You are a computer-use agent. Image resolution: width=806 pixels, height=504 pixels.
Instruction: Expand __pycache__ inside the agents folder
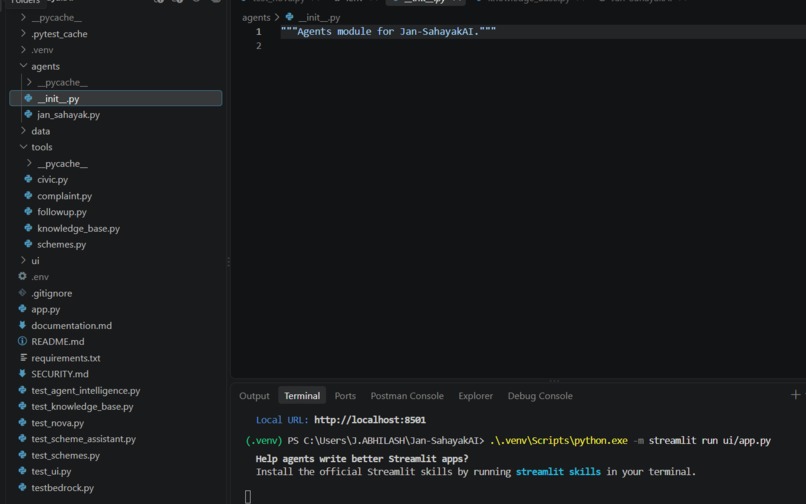(29, 82)
